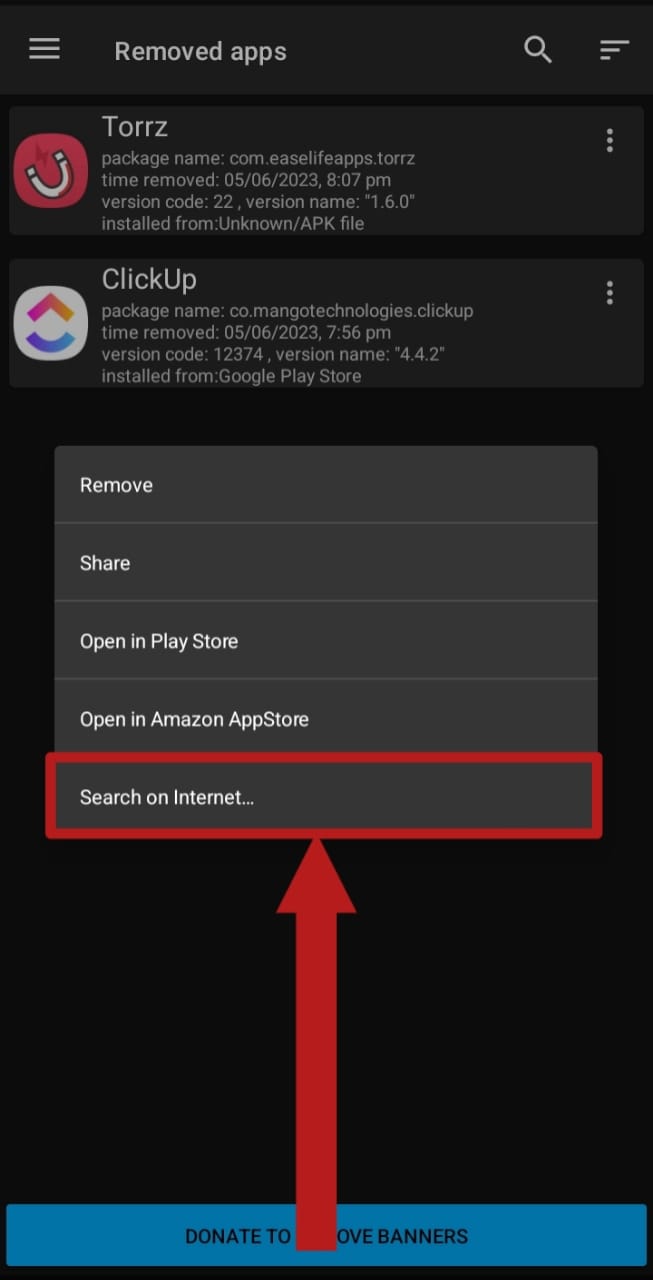
Task: Tap the ClickUp app name title
Action: coord(149,280)
